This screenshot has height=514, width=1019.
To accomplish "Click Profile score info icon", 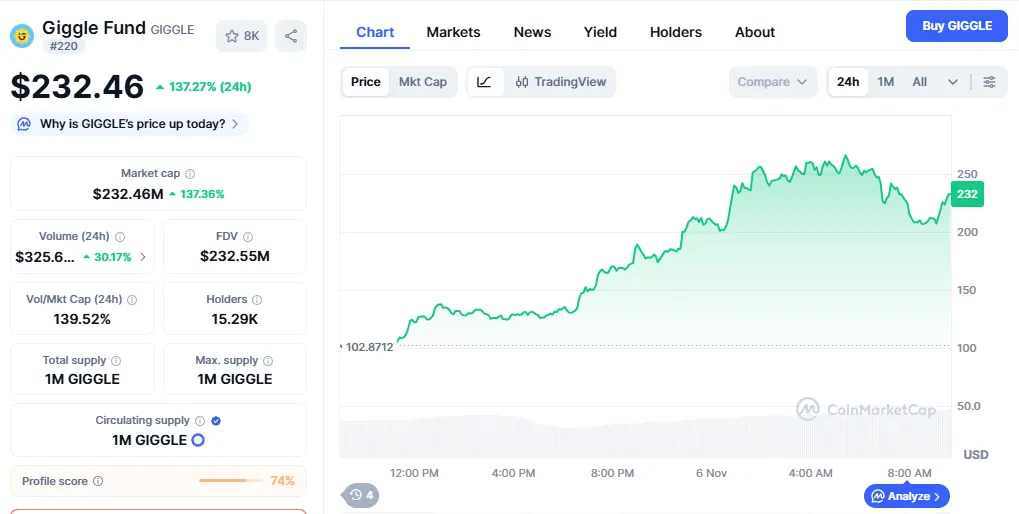I will point(98,481).
